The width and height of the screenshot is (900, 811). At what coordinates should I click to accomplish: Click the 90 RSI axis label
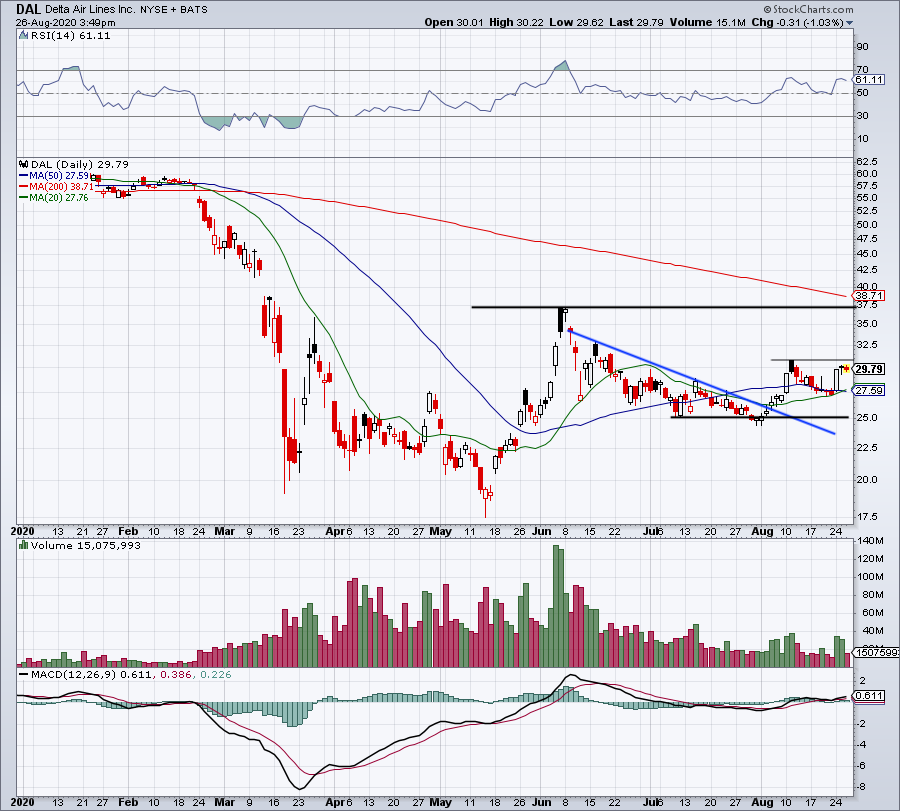(x=863, y=46)
